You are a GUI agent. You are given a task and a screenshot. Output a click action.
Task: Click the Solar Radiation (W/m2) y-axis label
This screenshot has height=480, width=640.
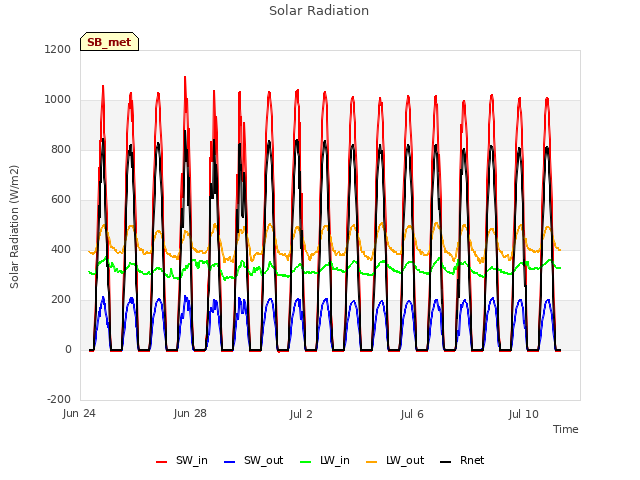(14, 227)
